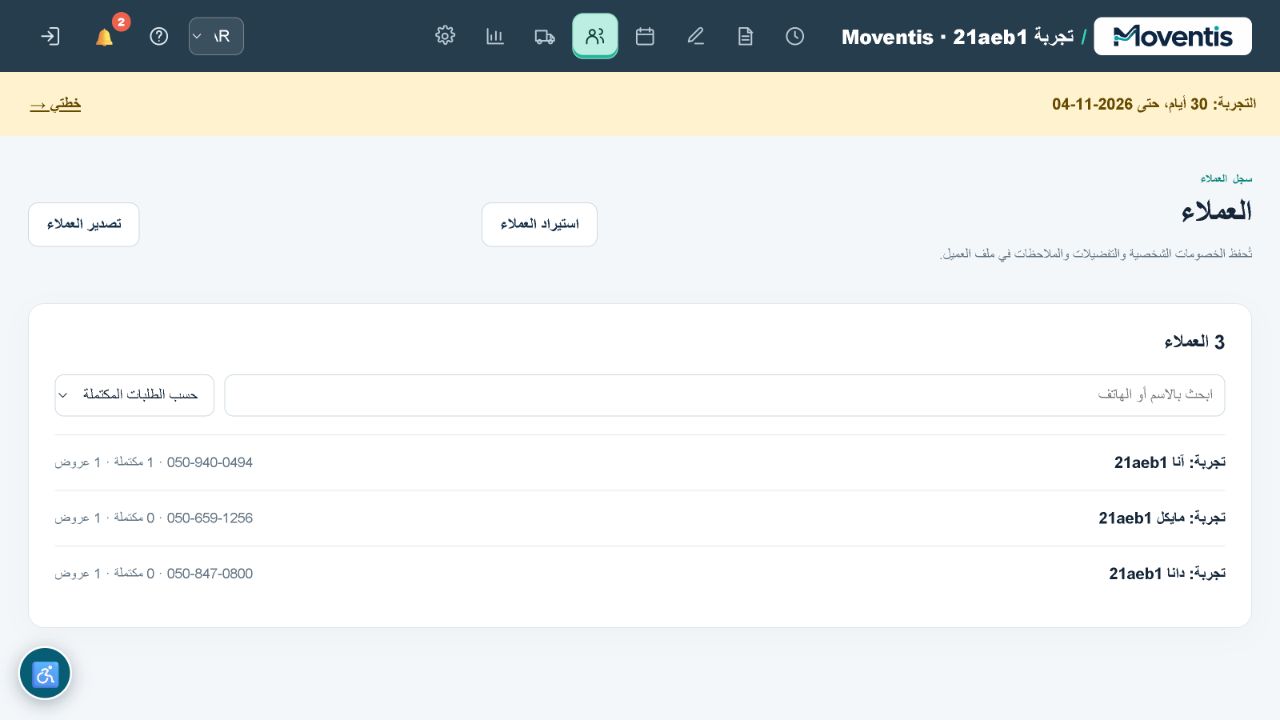Viewport: 1280px width, 720px height.
Task: Click the clock icon in the navigation
Action: pos(795,36)
